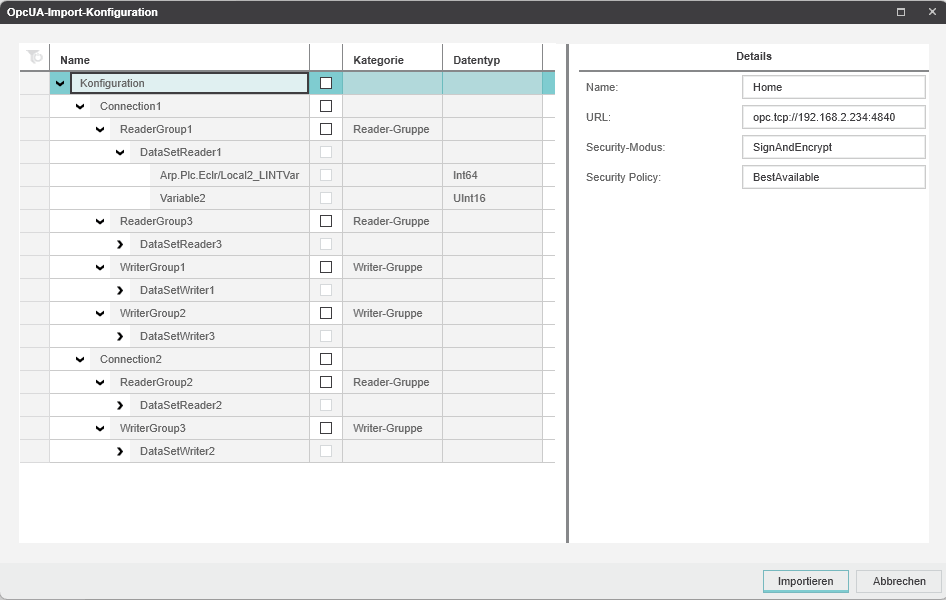
Task: Expand the DataSetWriter1 node
Action: (x=120, y=290)
